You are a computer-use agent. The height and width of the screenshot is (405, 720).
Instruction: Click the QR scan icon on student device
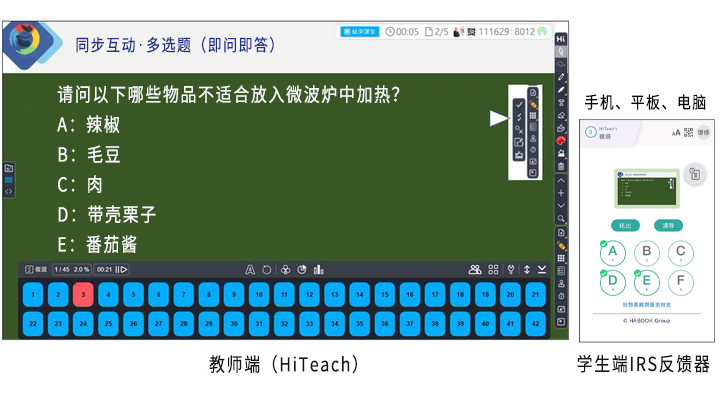(688, 131)
